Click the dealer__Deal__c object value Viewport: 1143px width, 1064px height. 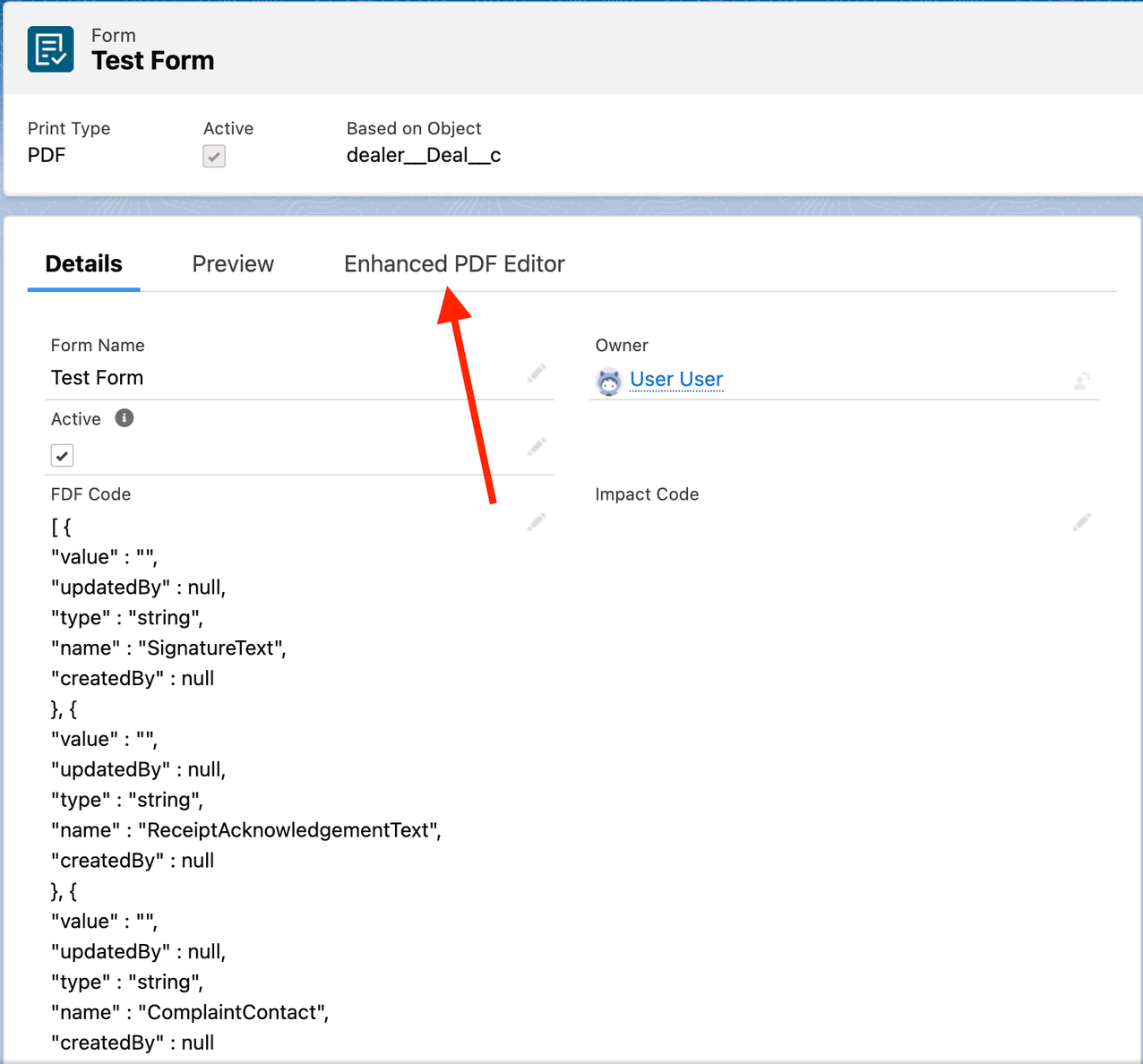pyautogui.click(x=424, y=155)
